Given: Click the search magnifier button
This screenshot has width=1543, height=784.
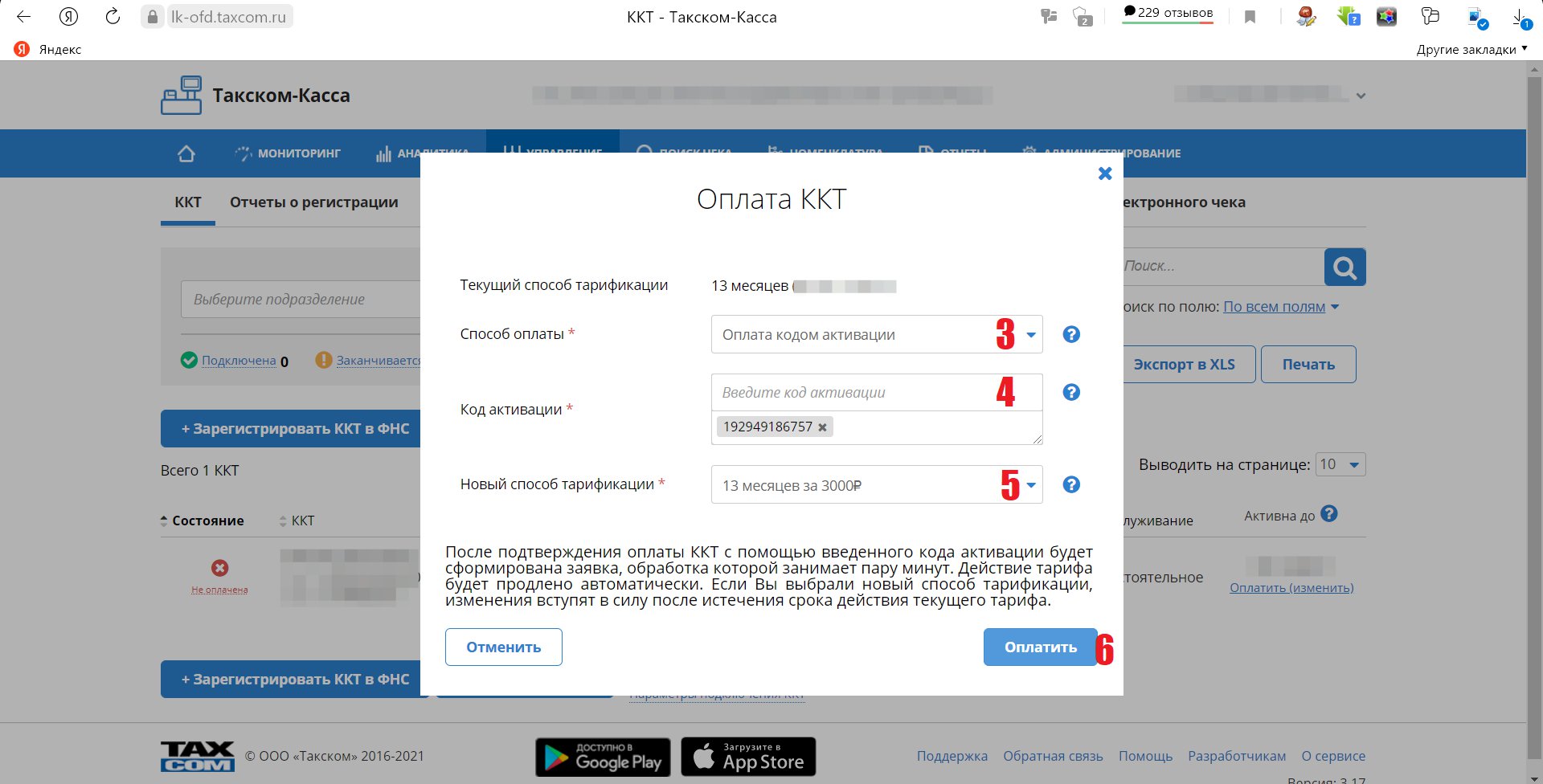Looking at the screenshot, I should [x=1345, y=267].
